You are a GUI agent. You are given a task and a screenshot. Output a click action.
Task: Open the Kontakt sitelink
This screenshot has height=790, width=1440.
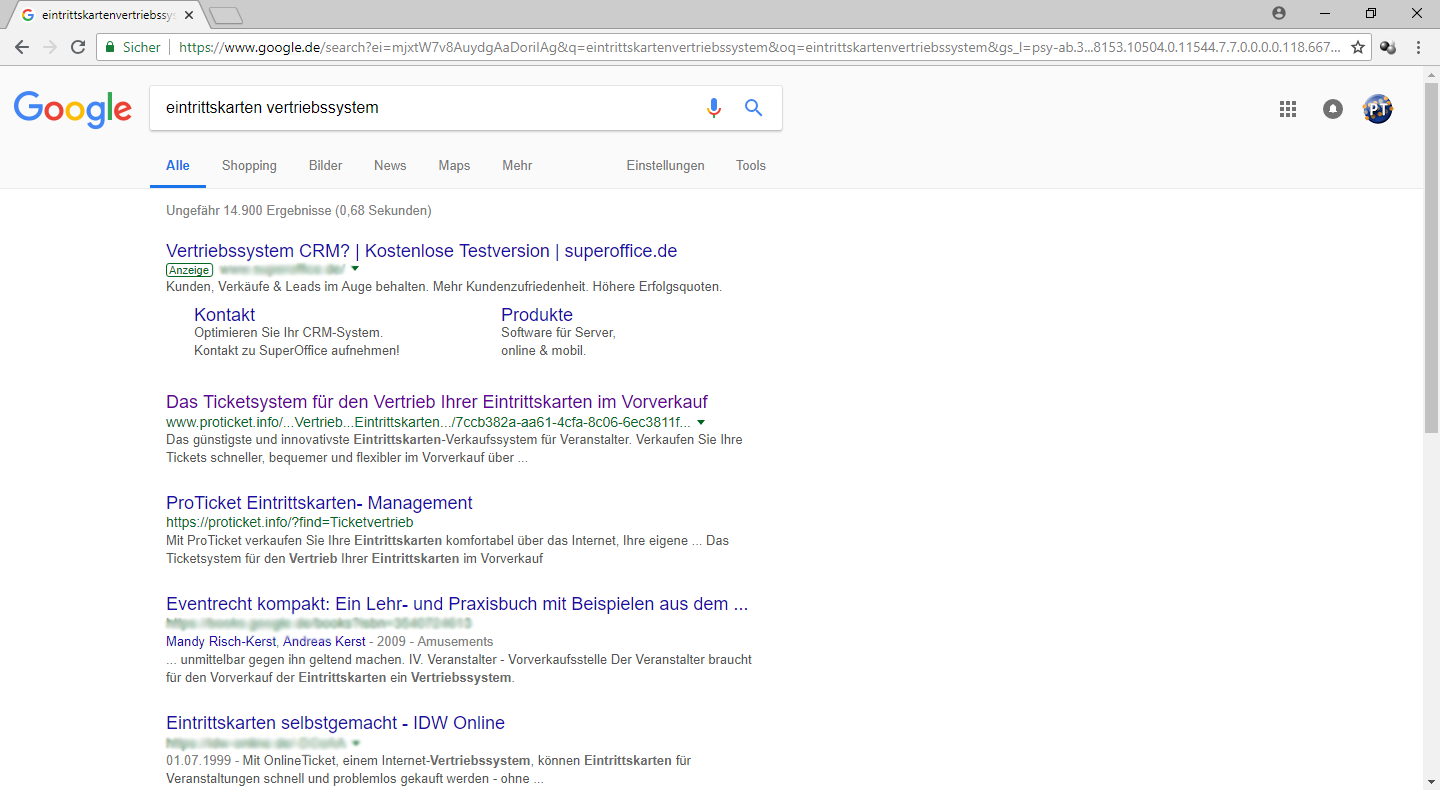[x=225, y=315]
